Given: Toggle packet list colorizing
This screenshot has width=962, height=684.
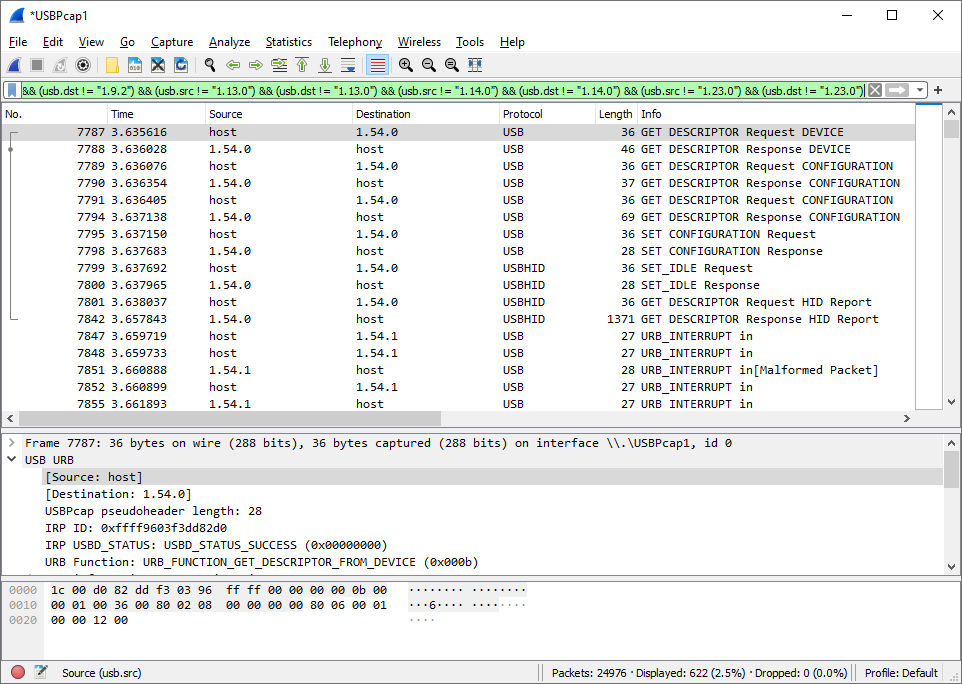Looking at the screenshot, I should pyautogui.click(x=377, y=65).
